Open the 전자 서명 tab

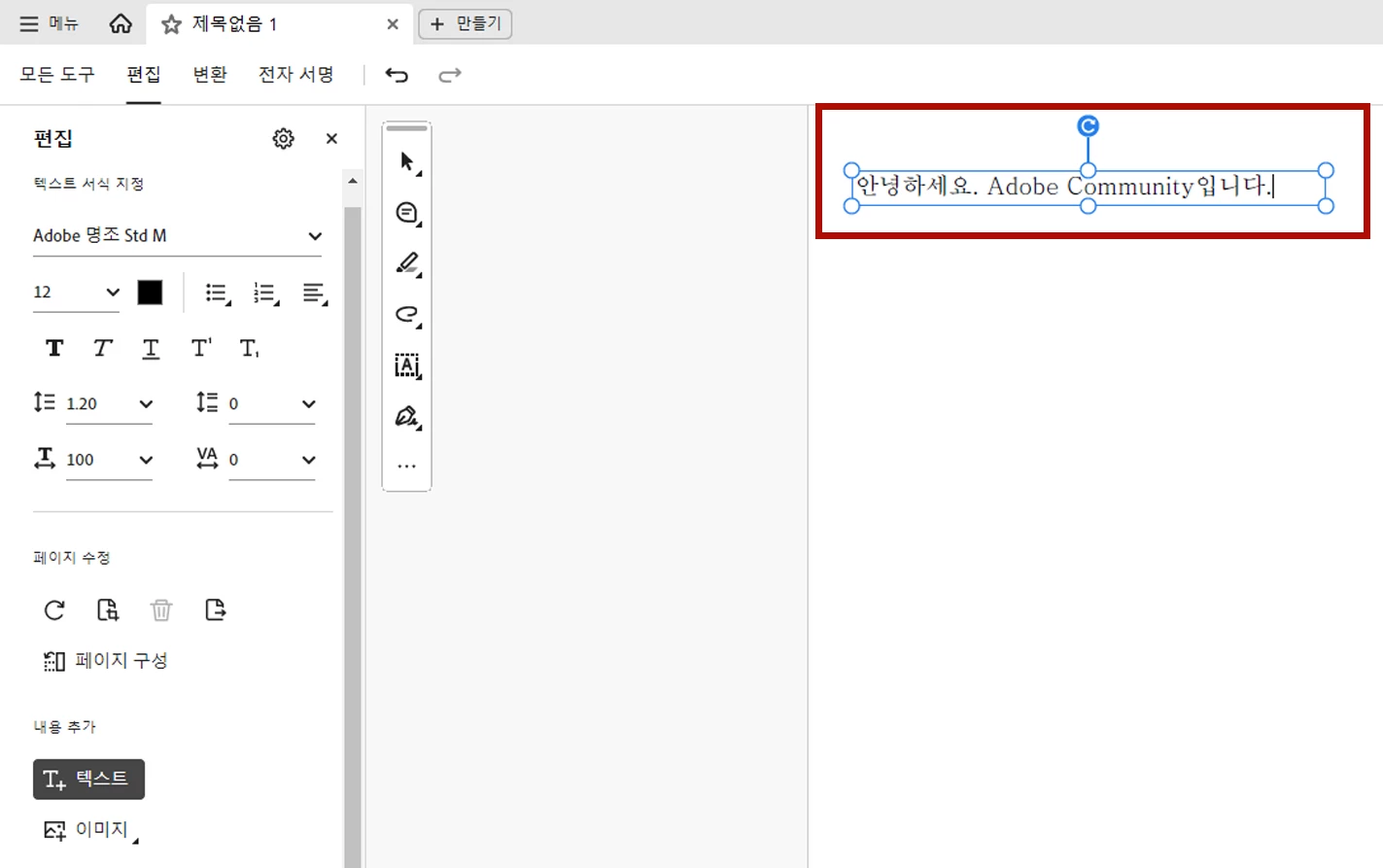pos(296,75)
